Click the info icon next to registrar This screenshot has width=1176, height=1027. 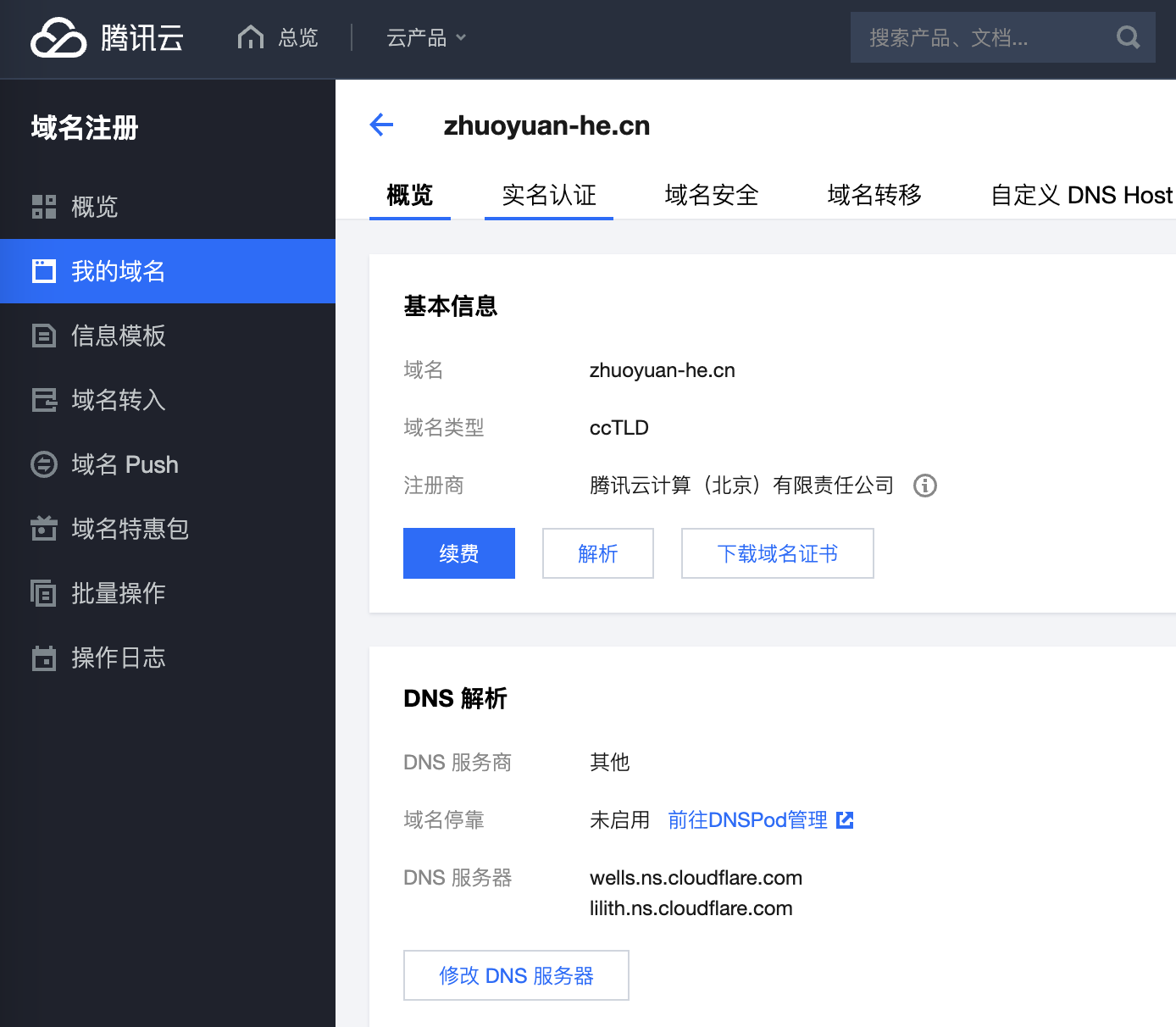point(925,486)
